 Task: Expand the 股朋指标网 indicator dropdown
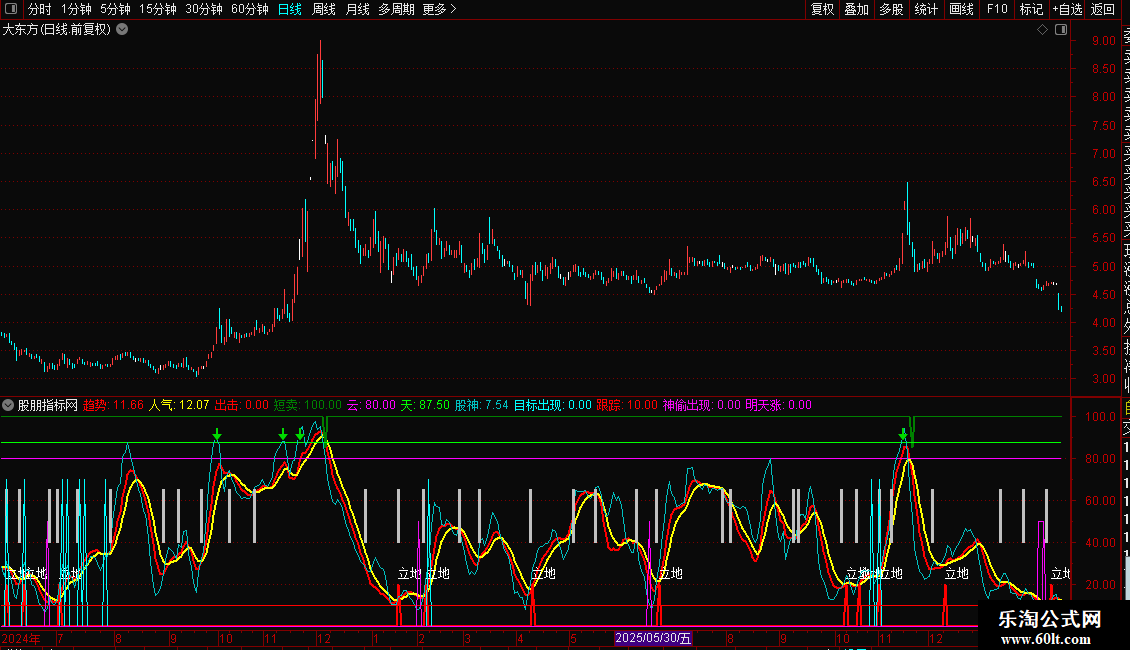(x=9, y=405)
